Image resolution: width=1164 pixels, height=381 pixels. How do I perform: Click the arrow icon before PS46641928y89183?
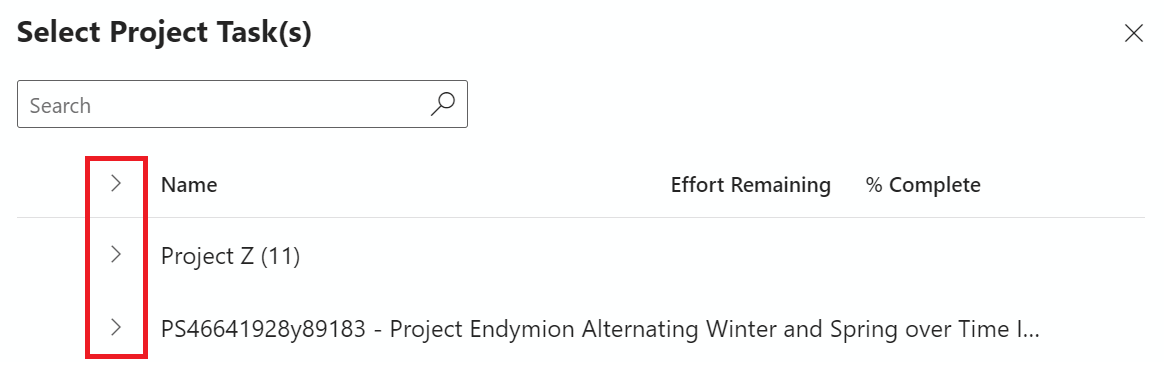coord(116,327)
